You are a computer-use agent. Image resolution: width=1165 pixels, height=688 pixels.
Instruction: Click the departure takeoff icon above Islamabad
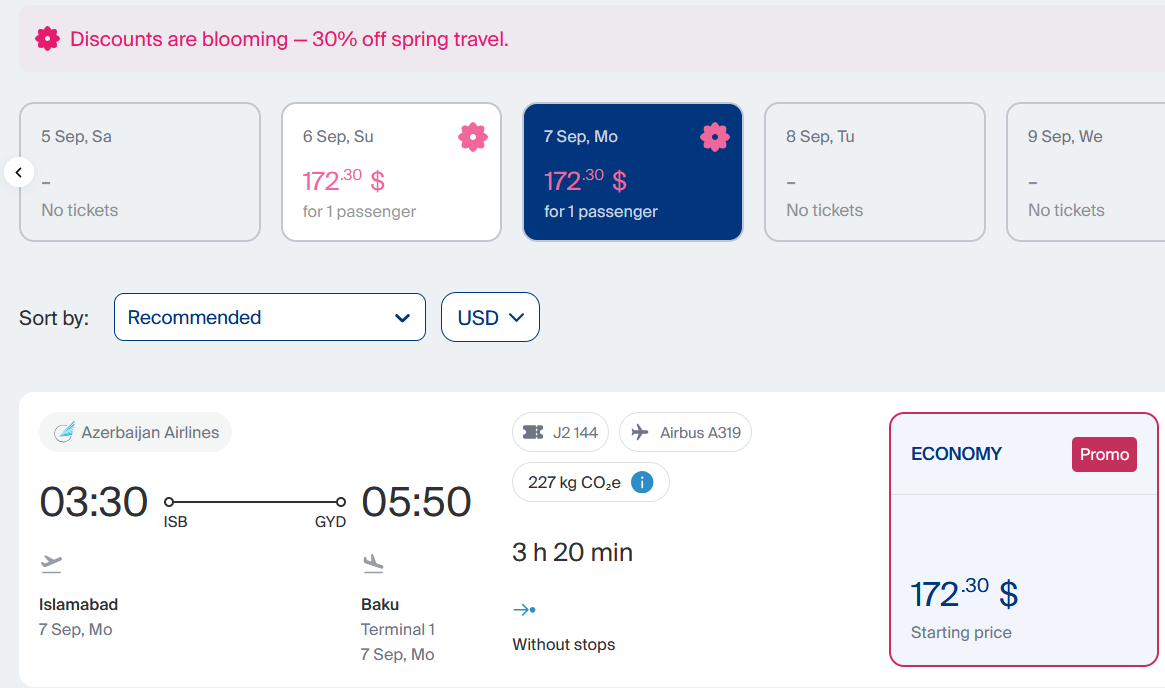(51, 564)
